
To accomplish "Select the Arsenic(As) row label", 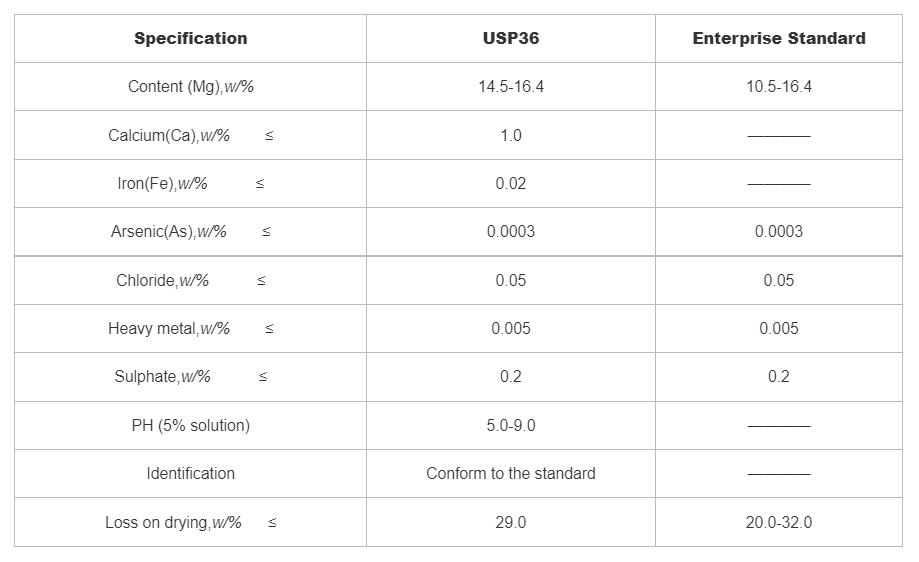I will (168, 232).
